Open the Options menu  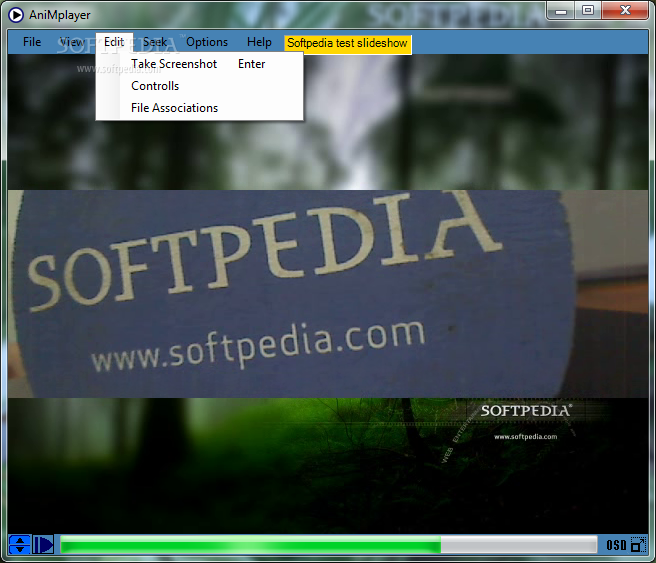click(207, 42)
